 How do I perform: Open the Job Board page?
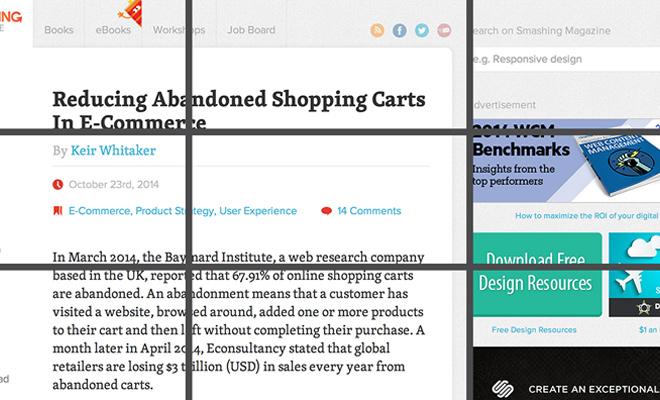coord(251,30)
